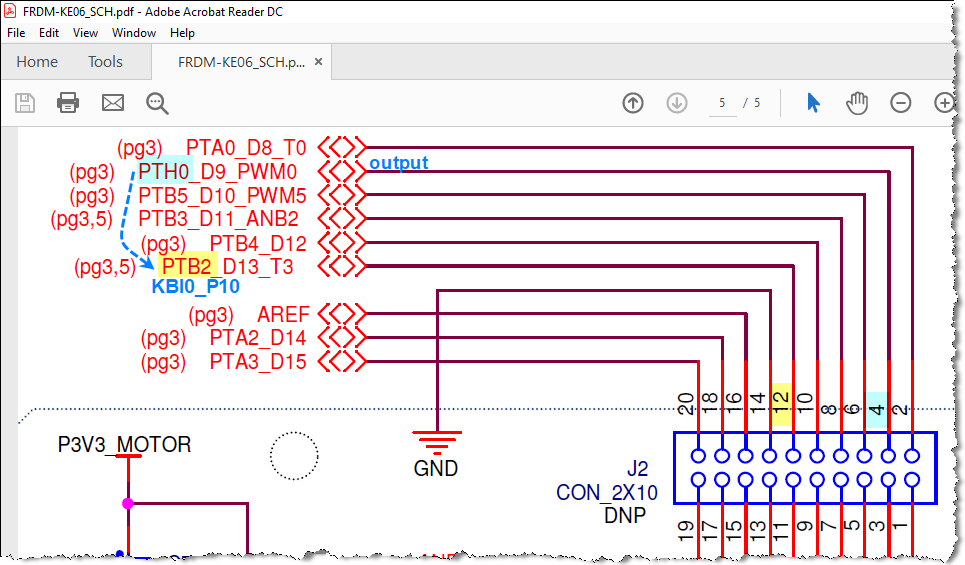Activate the Selection arrow tool

click(x=813, y=103)
